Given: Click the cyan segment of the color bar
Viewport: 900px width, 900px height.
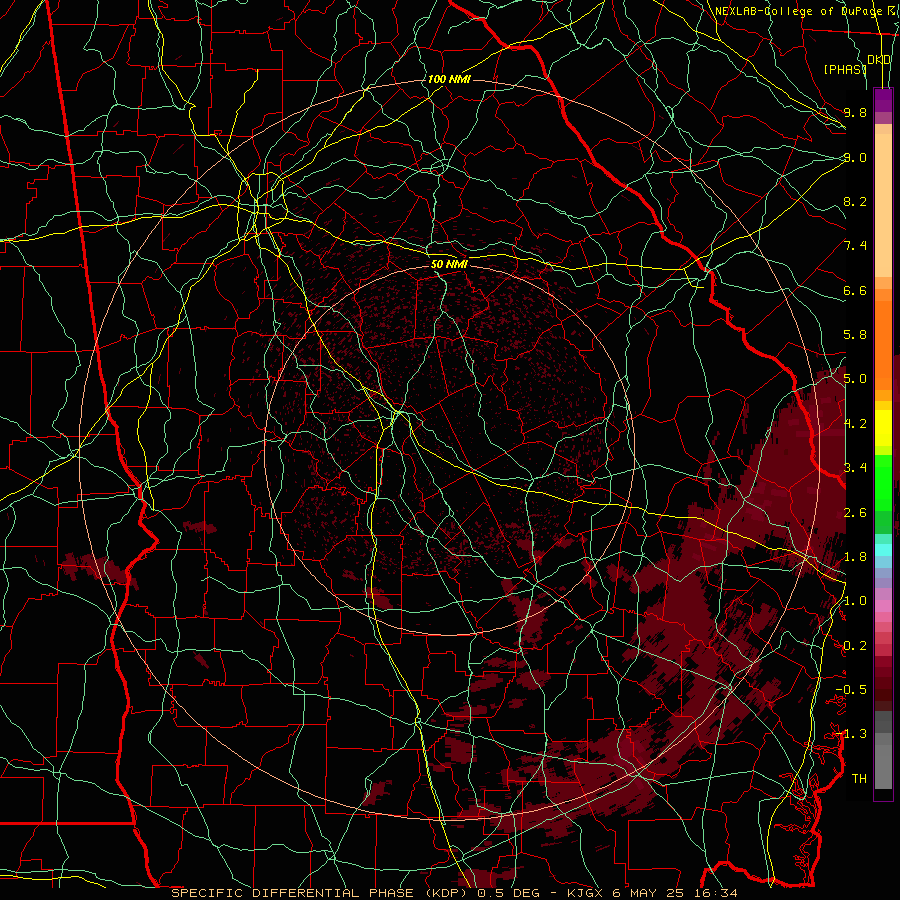Looking at the screenshot, I should tap(883, 550).
